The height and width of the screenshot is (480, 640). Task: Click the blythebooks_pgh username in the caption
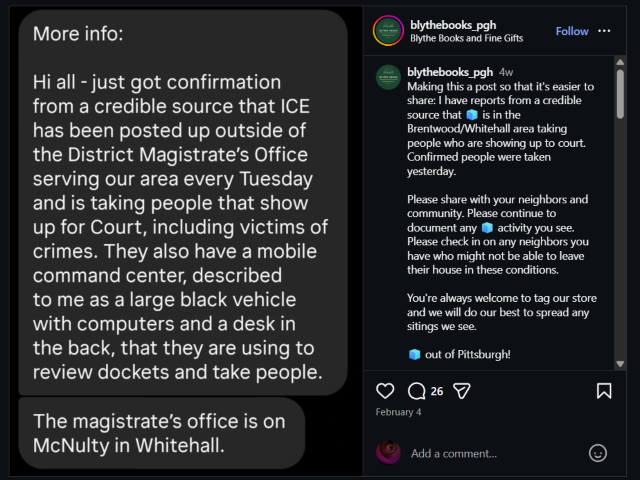click(450, 72)
